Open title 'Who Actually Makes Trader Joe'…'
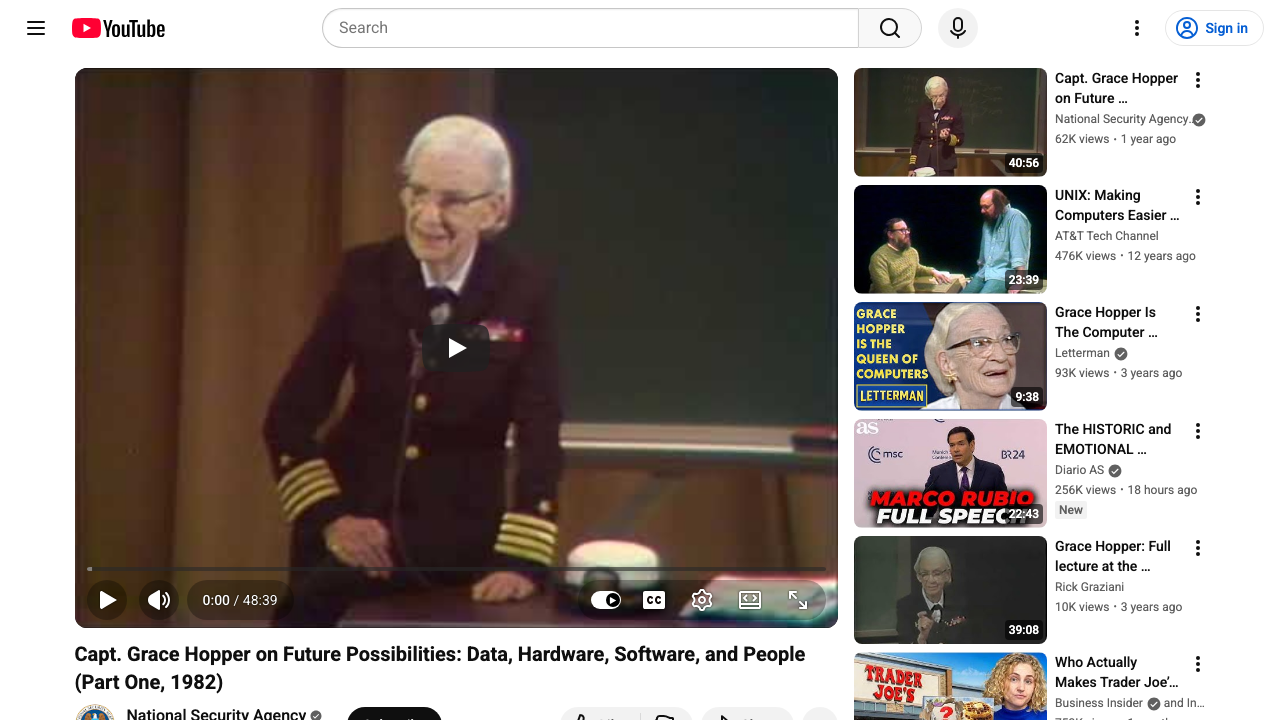The width and height of the screenshot is (1280, 720). point(1117,672)
